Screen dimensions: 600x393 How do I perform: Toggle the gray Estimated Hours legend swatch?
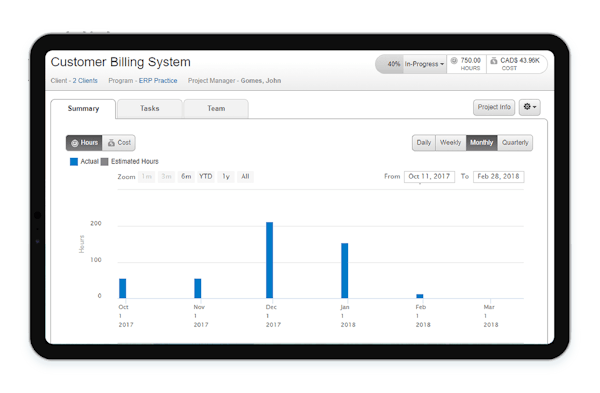pos(104,162)
